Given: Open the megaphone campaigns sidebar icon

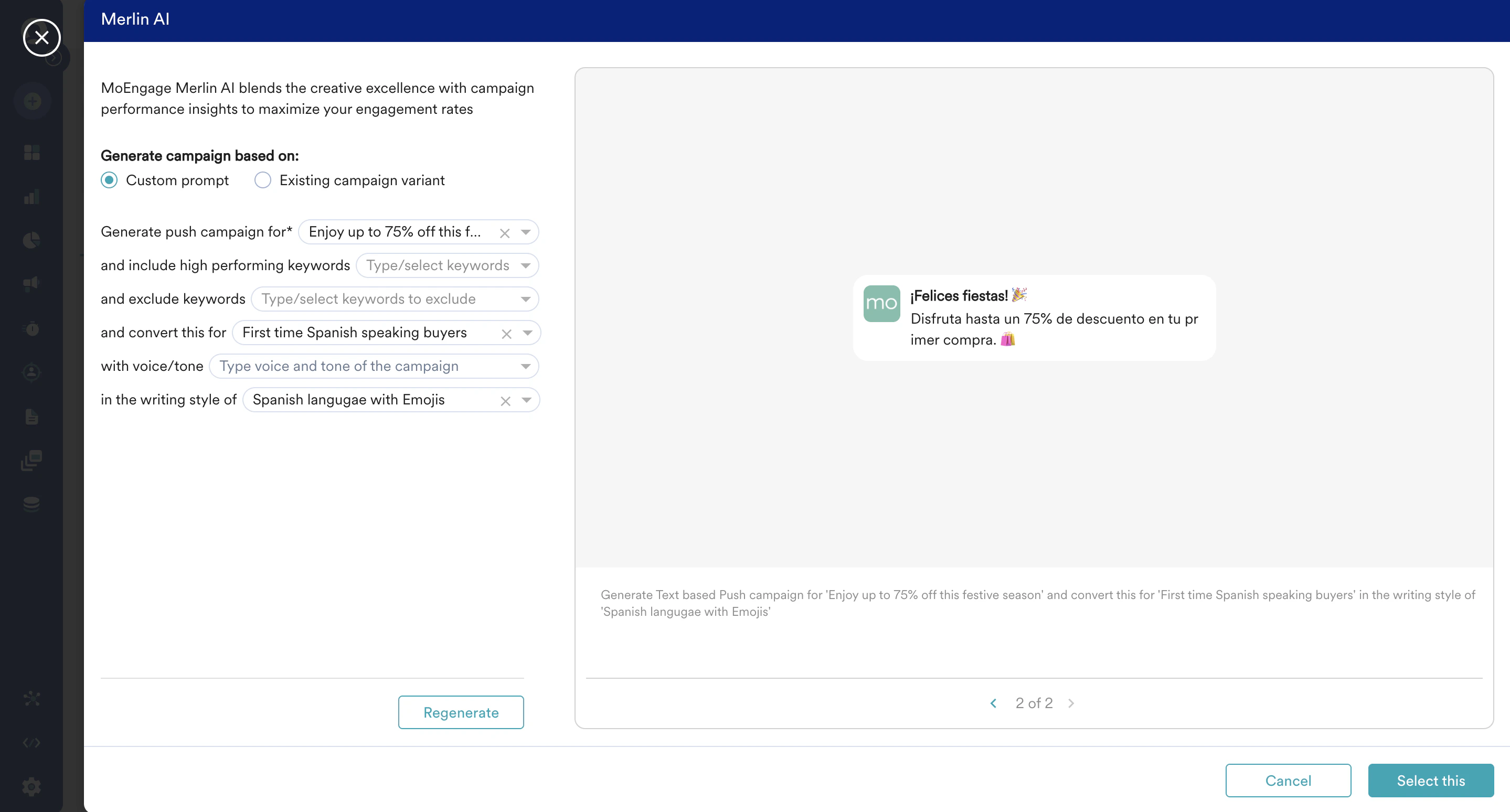Looking at the screenshot, I should pyautogui.click(x=31, y=284).
